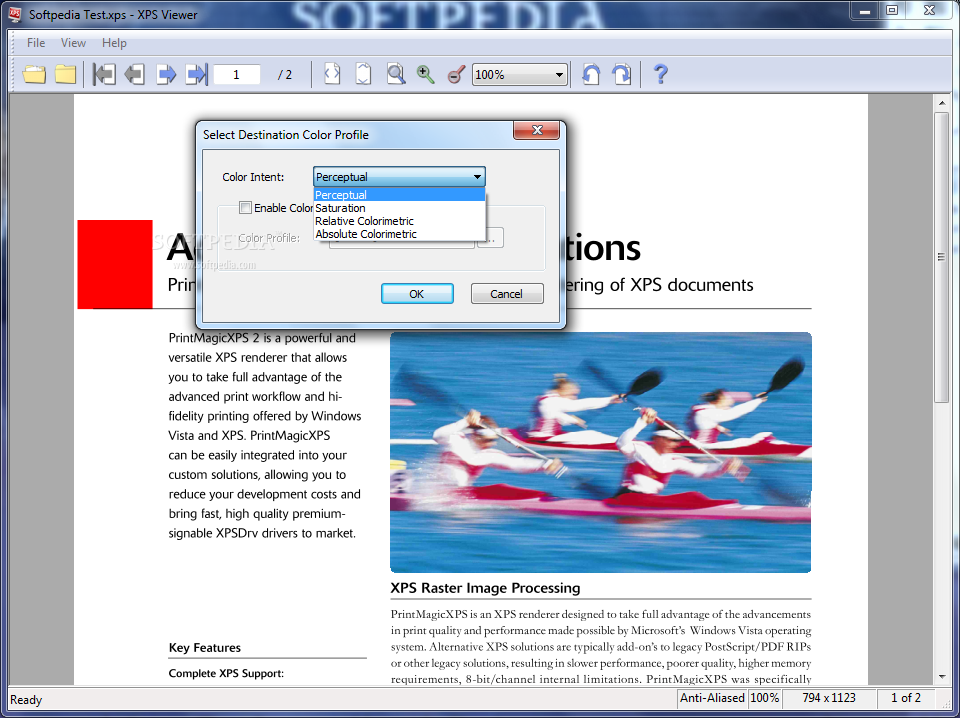Rotate the page counterclockwise
960x718 pixels.
(591, 74)
